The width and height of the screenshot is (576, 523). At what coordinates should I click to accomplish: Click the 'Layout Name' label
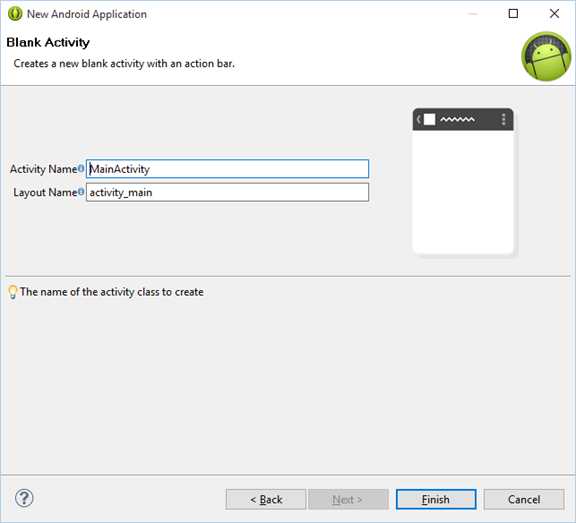point(45,192)
